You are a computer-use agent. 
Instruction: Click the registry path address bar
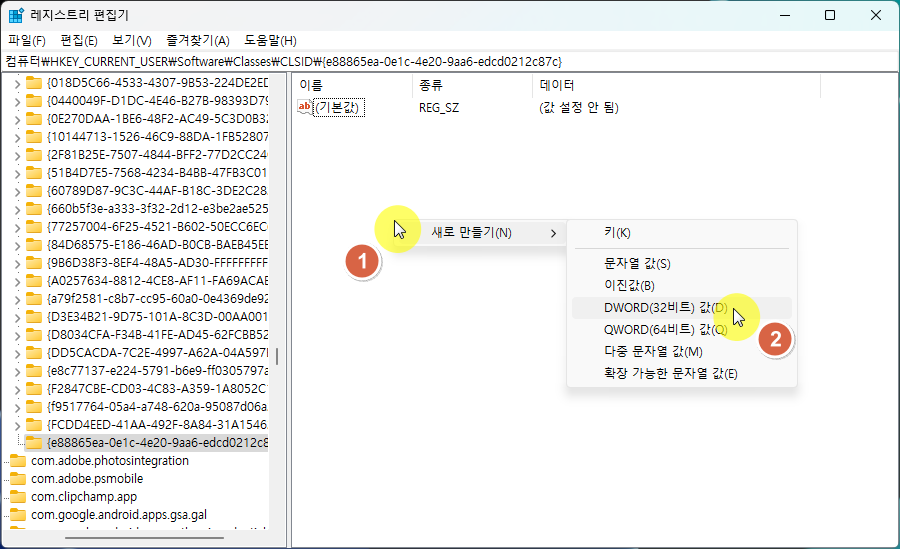[x=450, y=61]
